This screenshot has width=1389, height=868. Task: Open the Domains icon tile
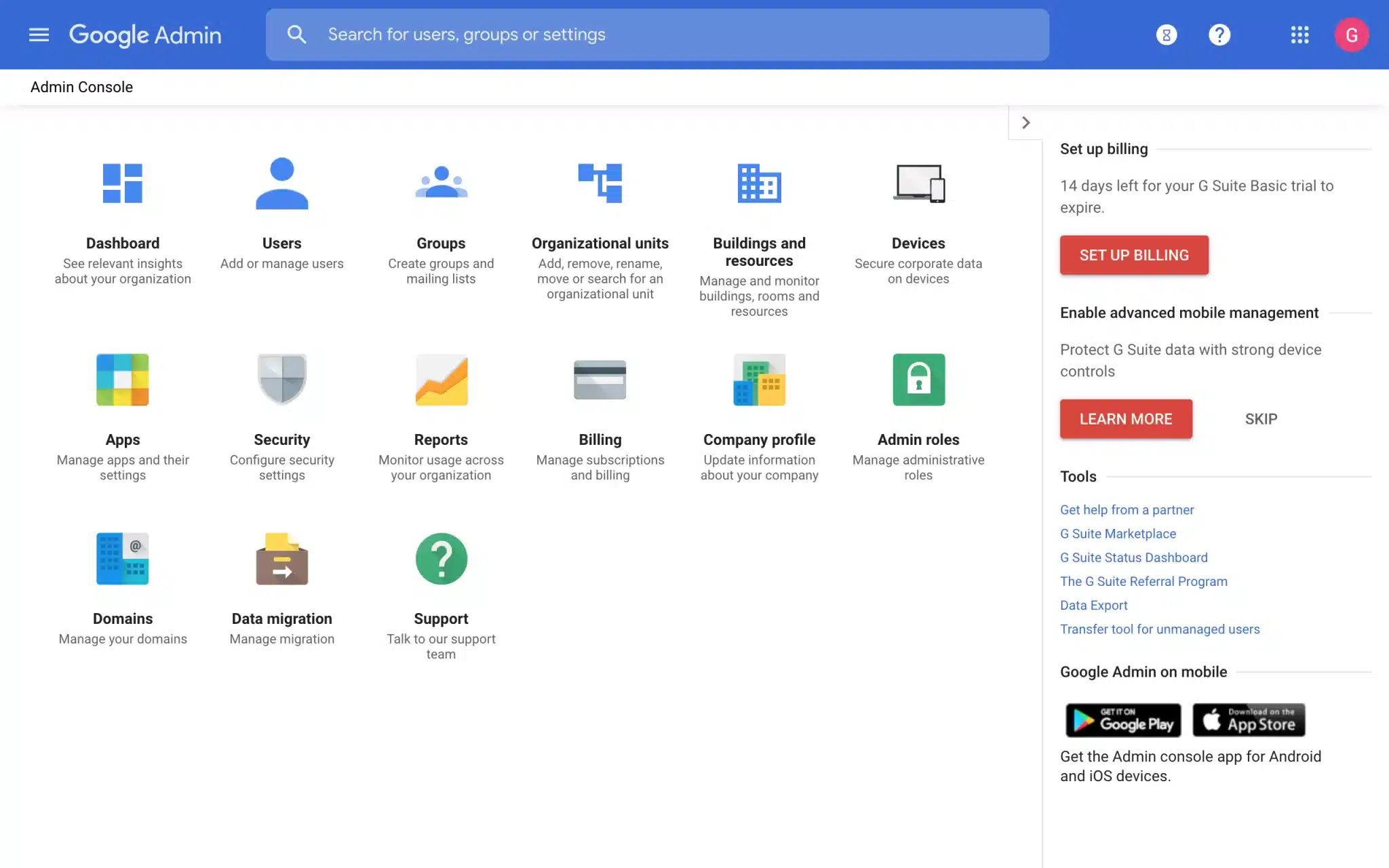point(123,559)
